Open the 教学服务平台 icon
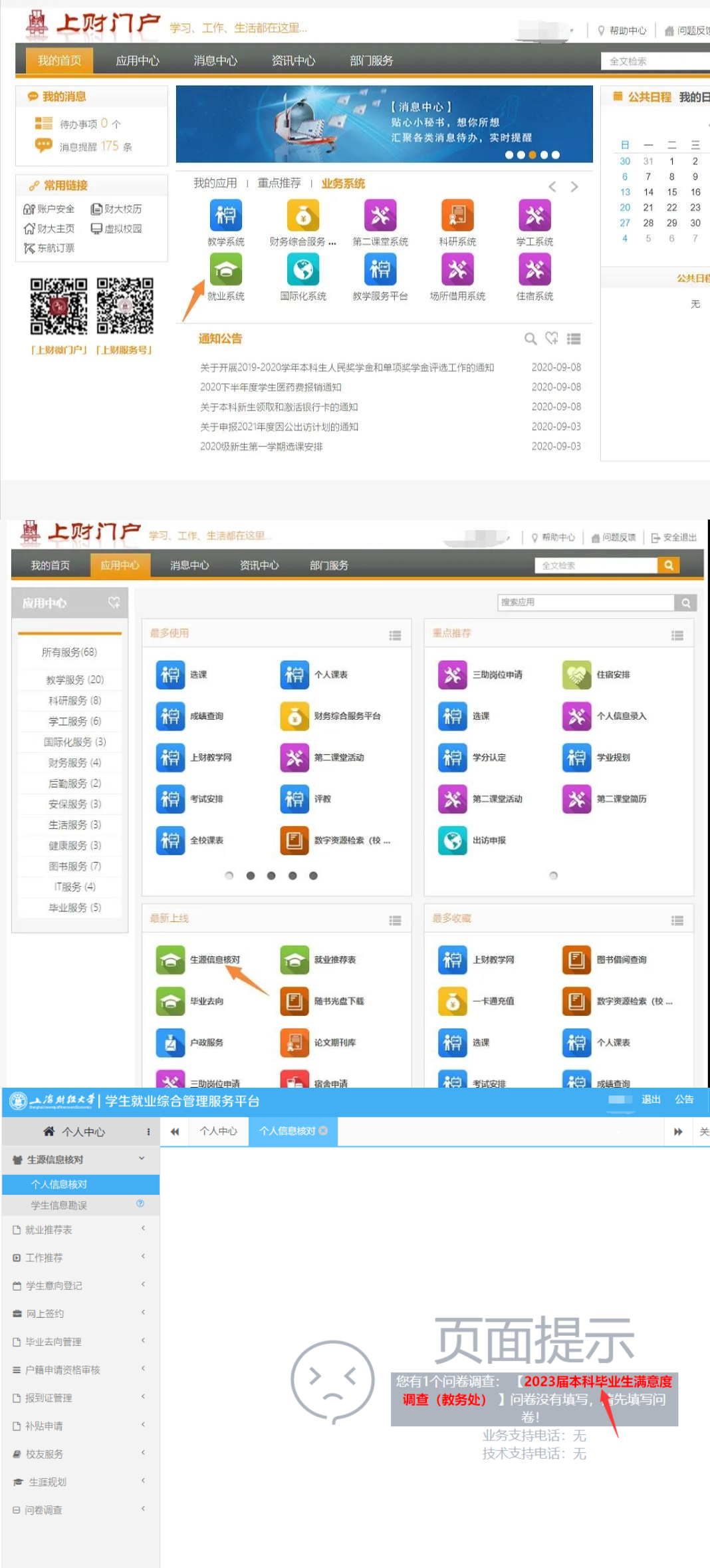 [380, 269]
